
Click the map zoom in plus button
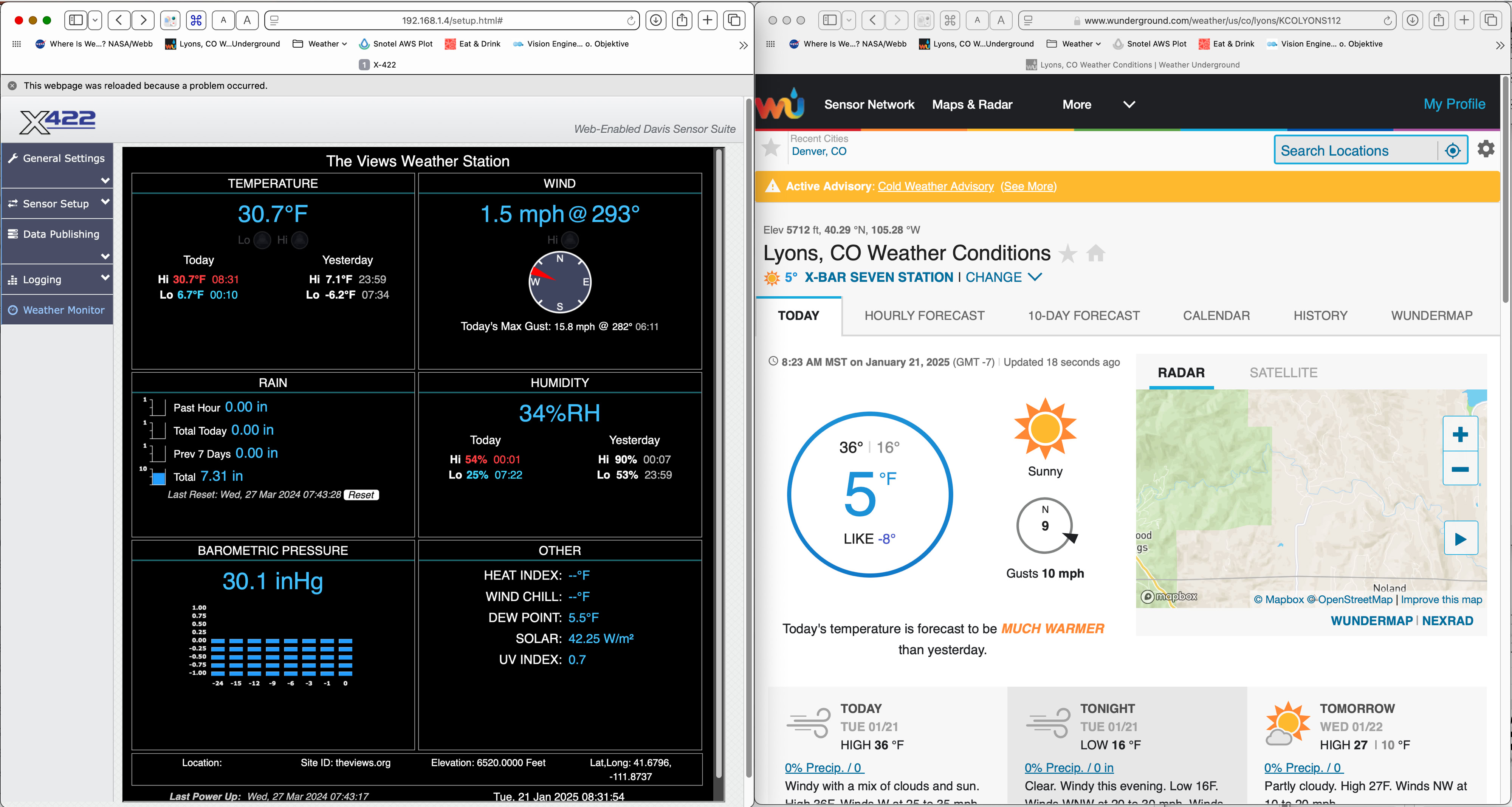point(1460,434)
